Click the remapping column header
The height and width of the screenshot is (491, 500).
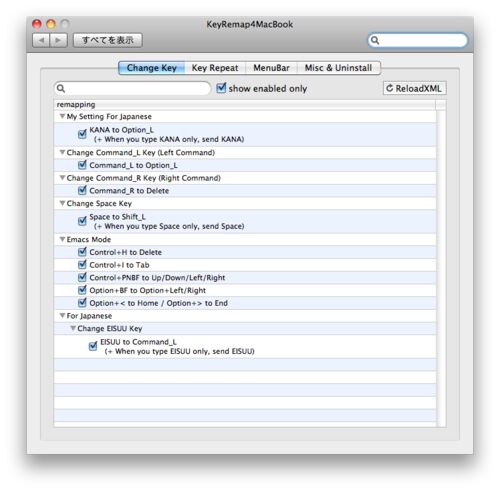245,105
